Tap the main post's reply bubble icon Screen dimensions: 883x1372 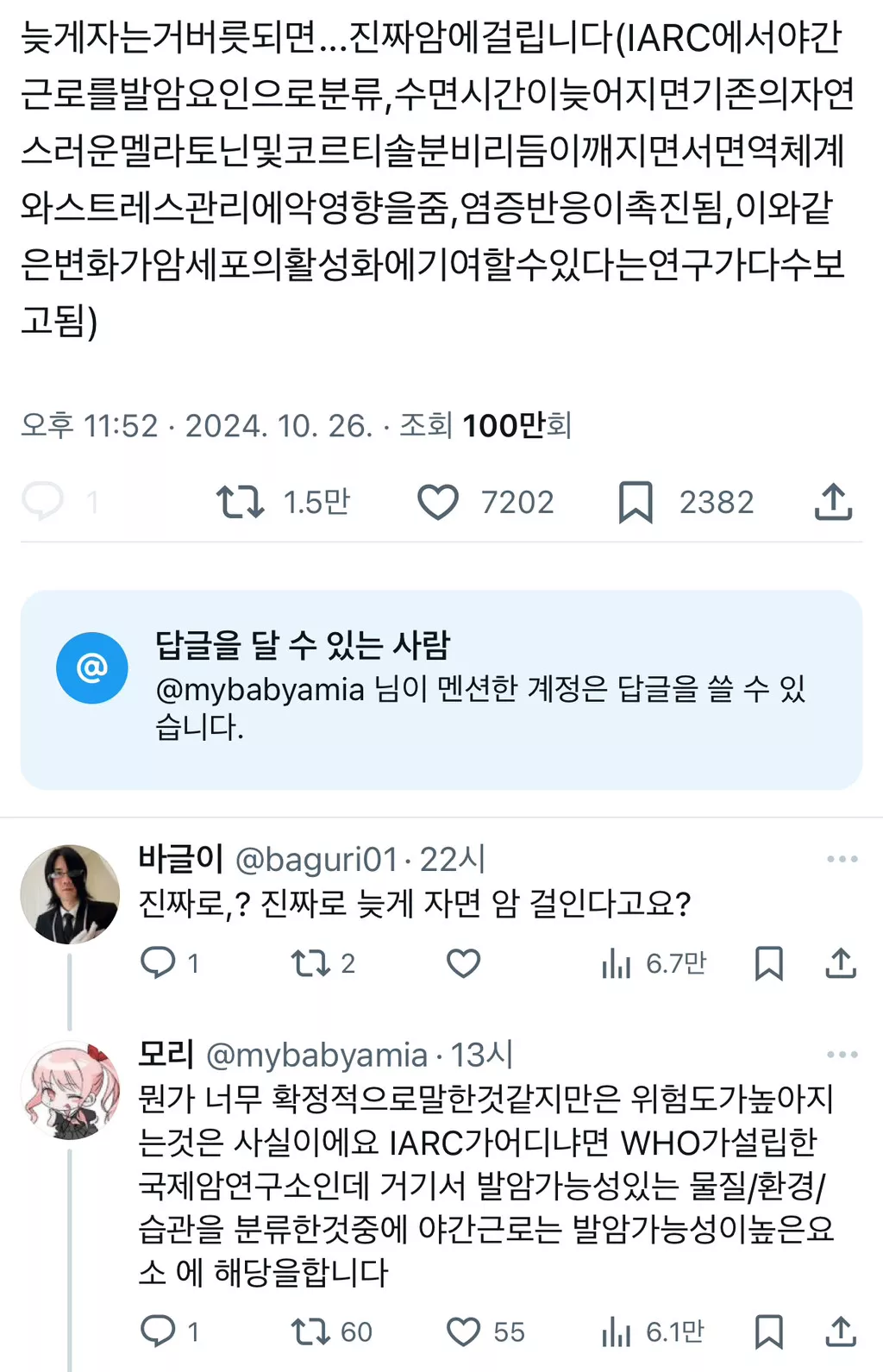[x=43, y=501]
